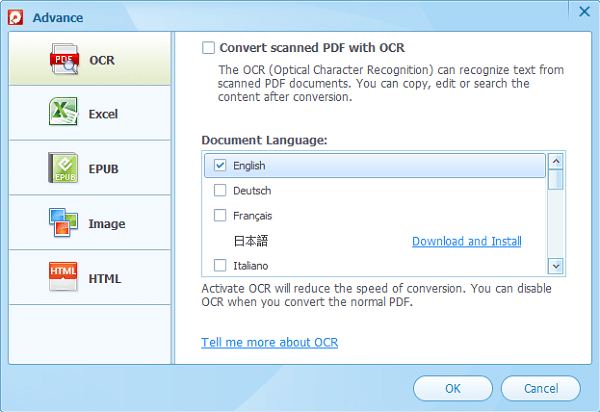
Task: Choose the Image pictures icon
Action: click(63, 223)
